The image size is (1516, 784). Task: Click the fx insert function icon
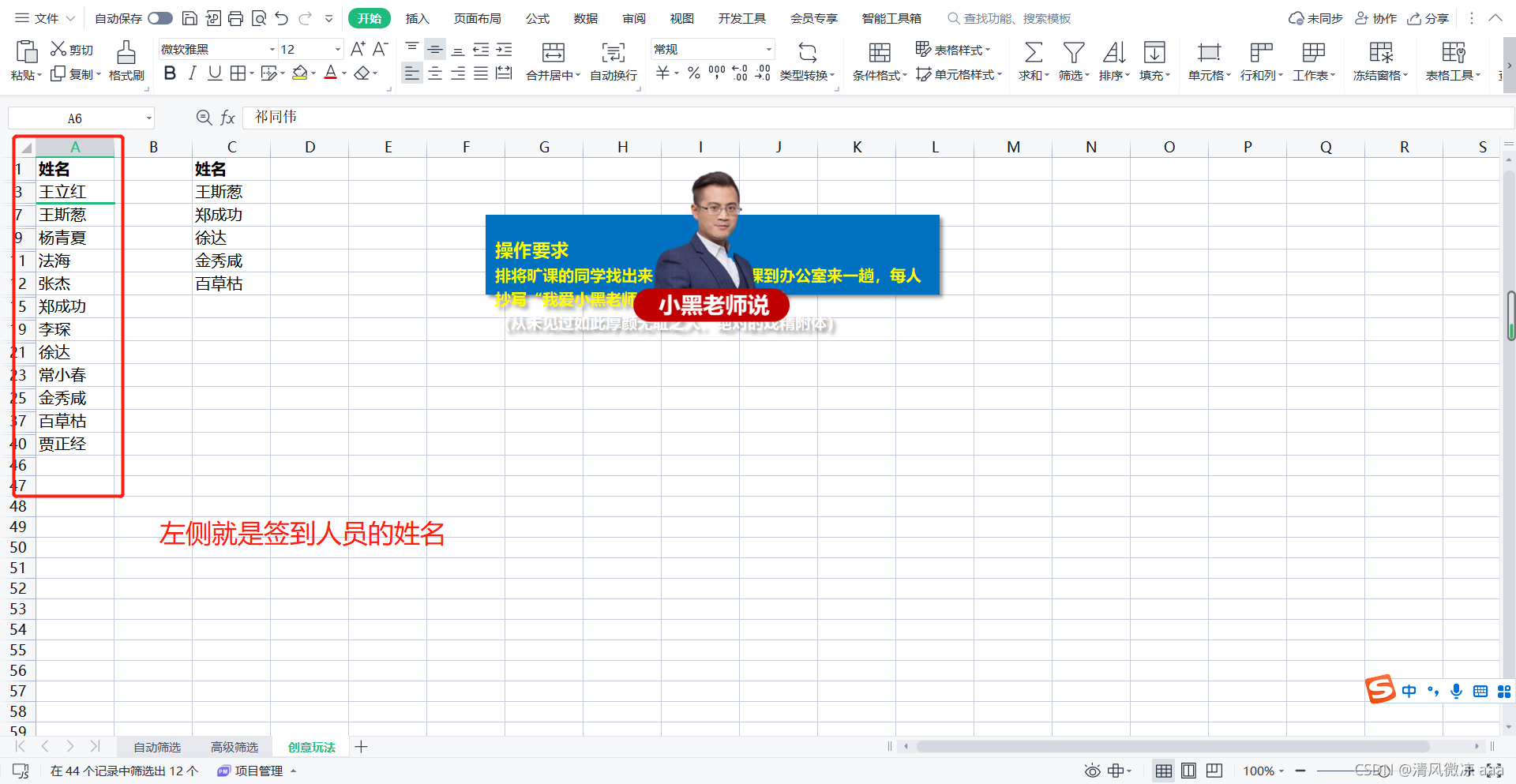[x=227, y=118]
